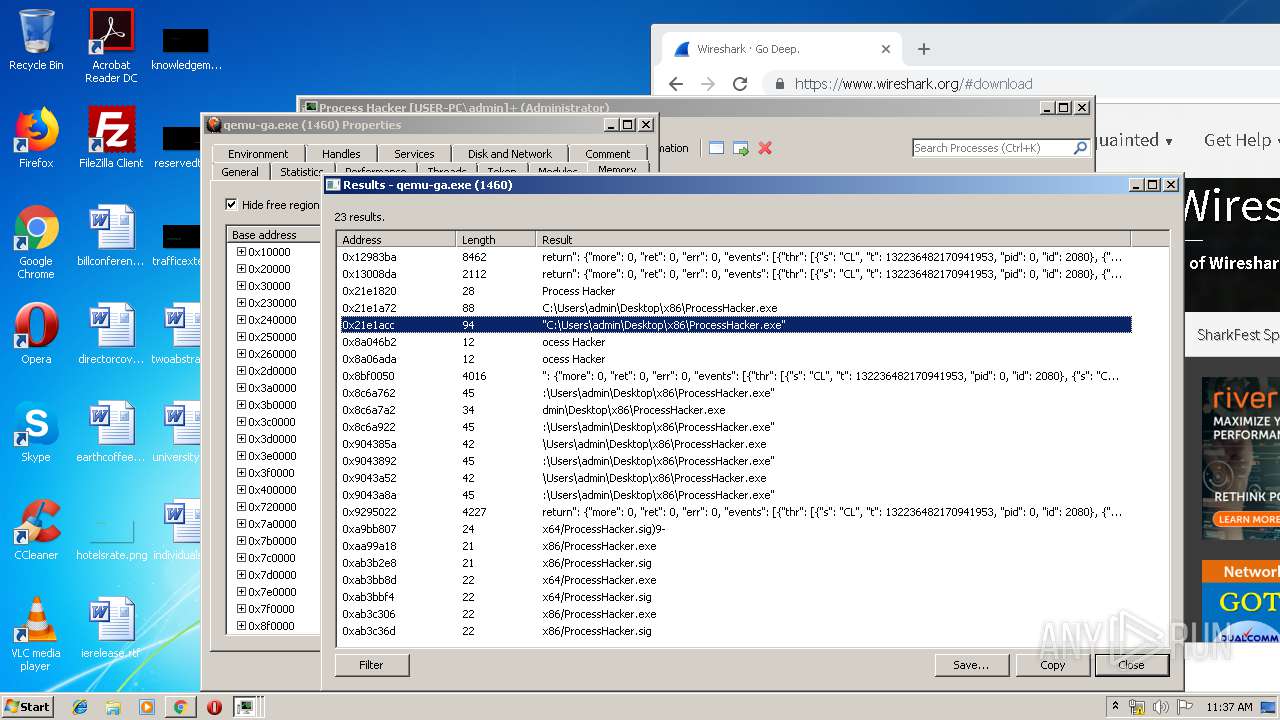Open CCleaner desktop shortcut
The width and height of the screenshot is (1280, 720).
[36, 530]
